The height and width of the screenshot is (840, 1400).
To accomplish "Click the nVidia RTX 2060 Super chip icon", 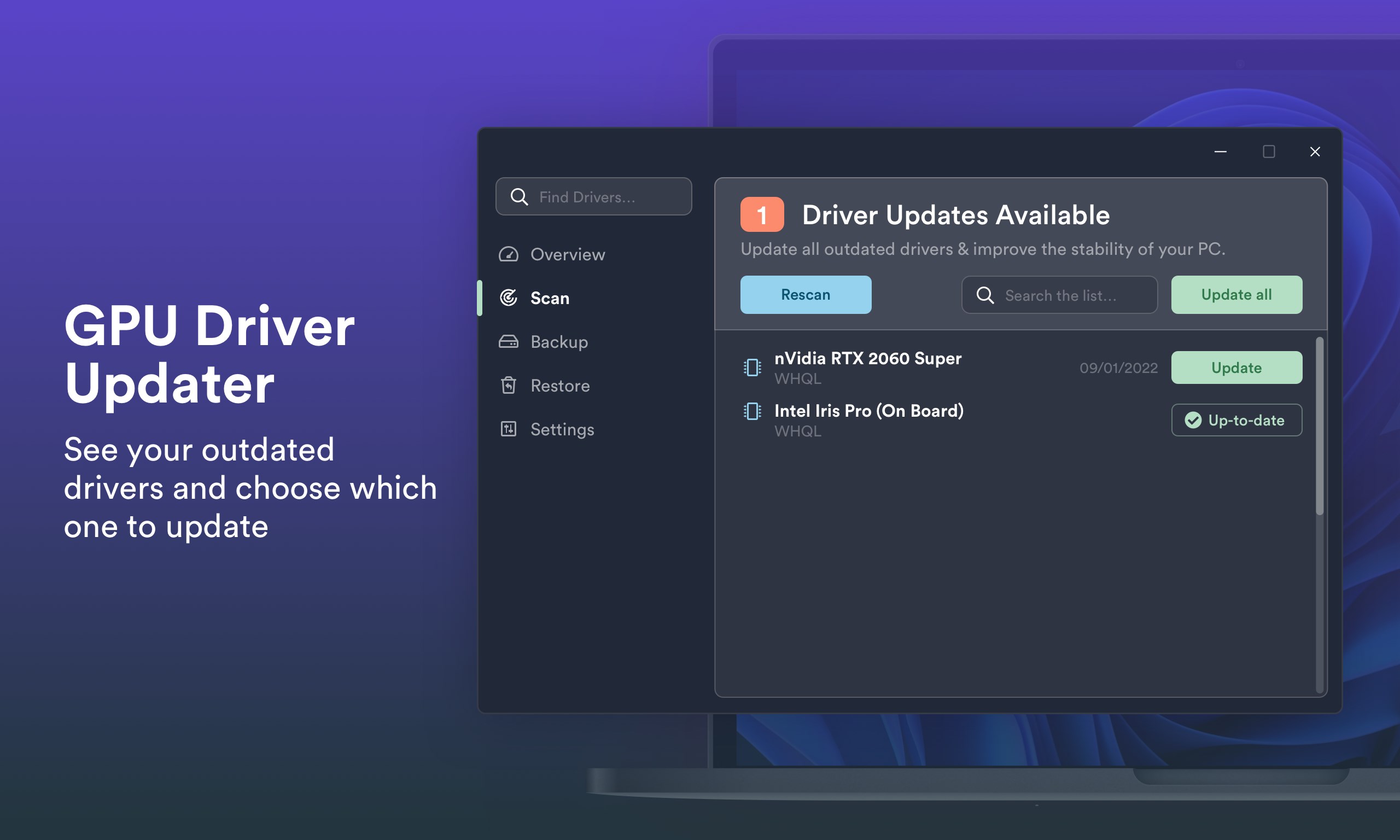I will click(x=752, y=367).
